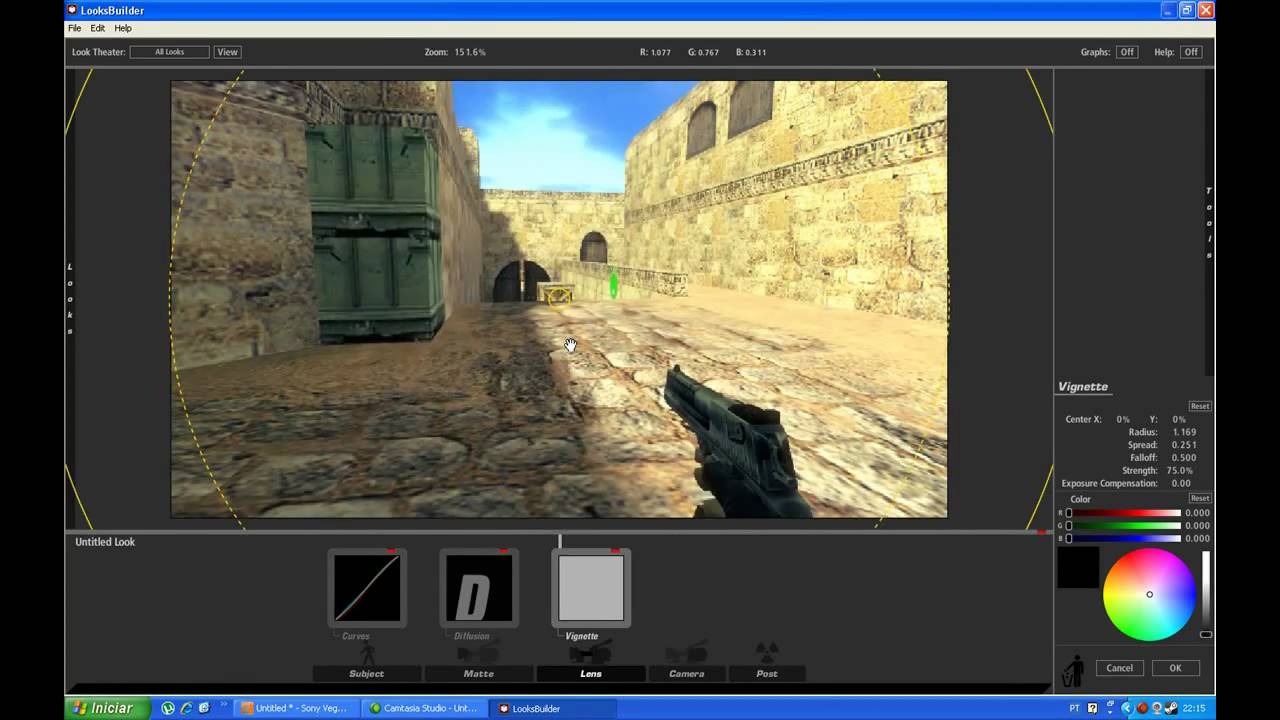
Task: Open the Looks side drawer
Action: pyautogui.click(x=70, y=298)
